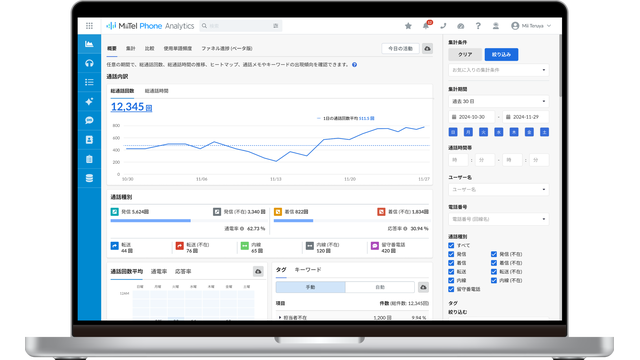The height and width of the screenshot is (360, 640).
Task: Toggle the 着信 (不在) checkbox
Action: click(x=494, y=263)
